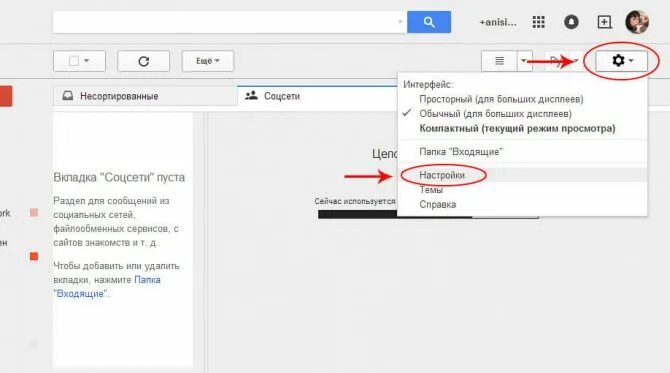Click the pale pink label color square
670x373 pixels.
click(34, 212)
